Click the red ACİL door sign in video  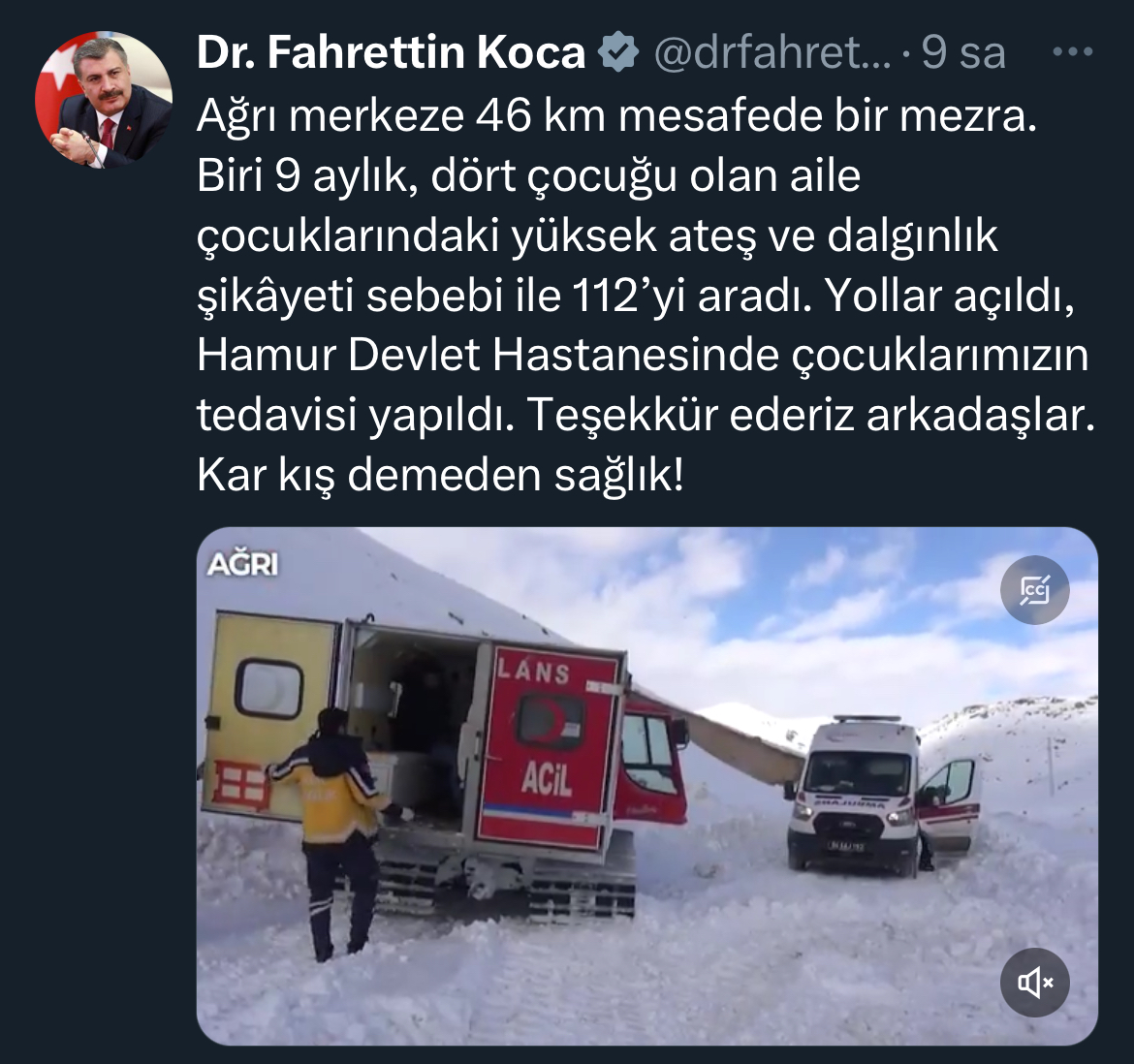pos(547,780)
